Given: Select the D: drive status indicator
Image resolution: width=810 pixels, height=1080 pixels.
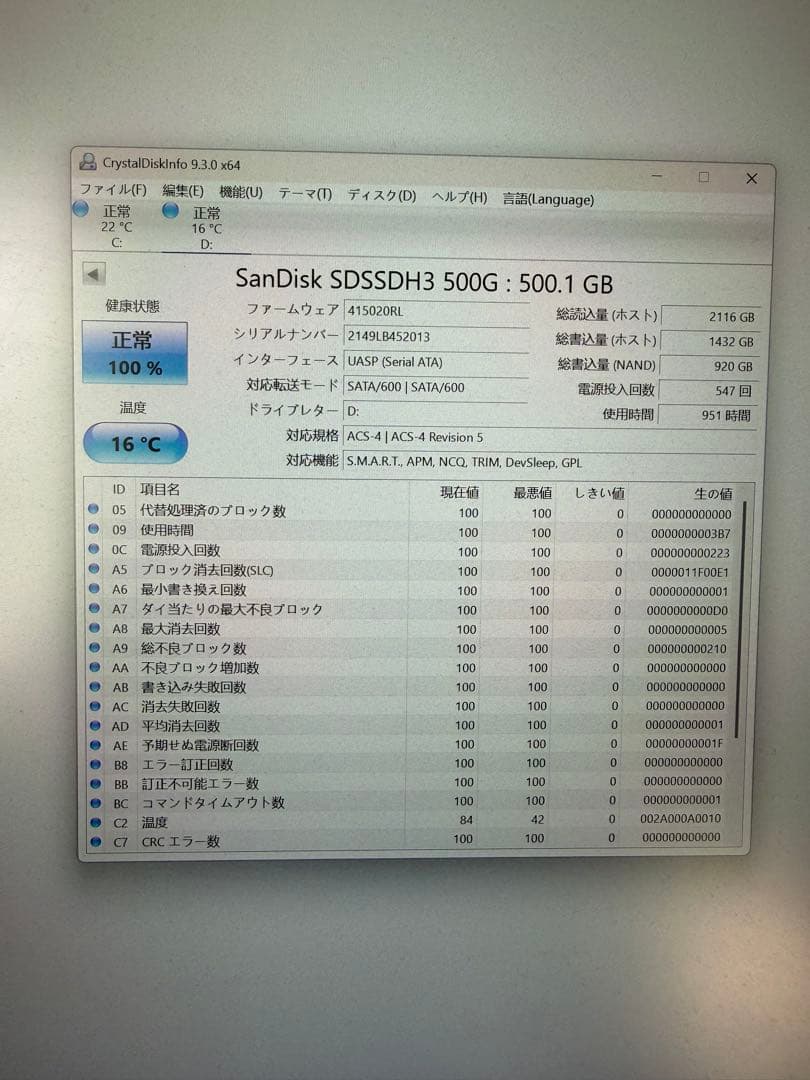Looking at the screenshot, I should tap(194, 227).
